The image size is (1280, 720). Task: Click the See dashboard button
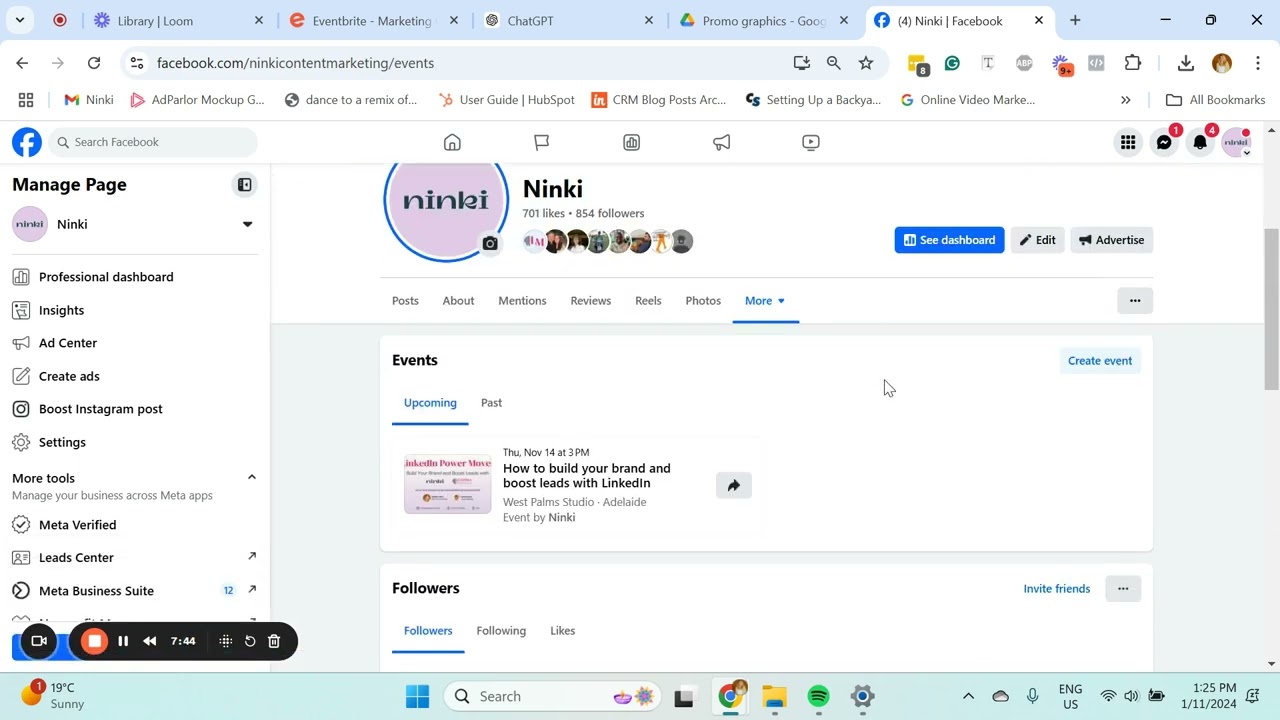click(949, 240)
